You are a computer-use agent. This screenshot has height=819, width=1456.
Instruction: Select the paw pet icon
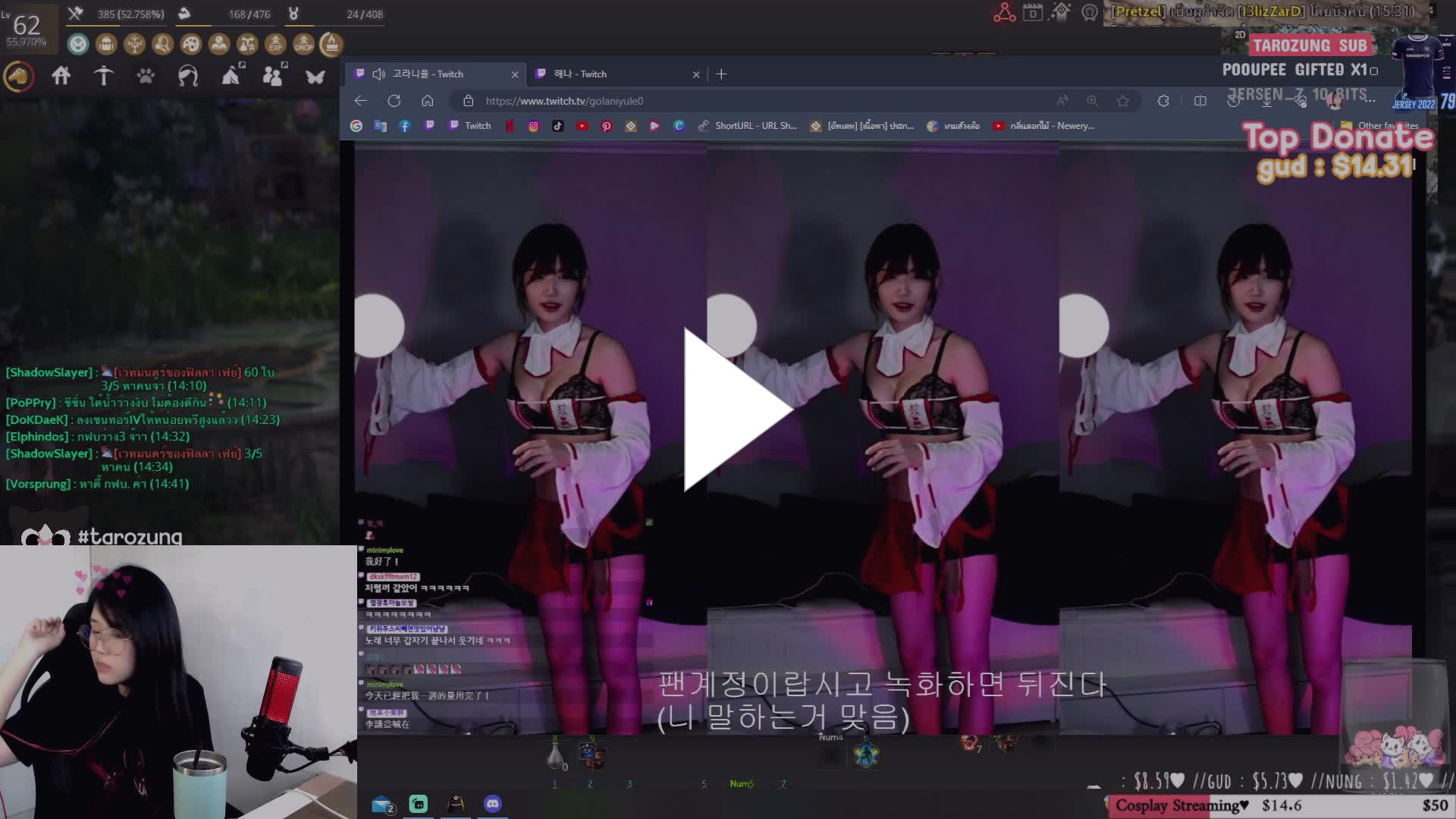tap(146, 76)
